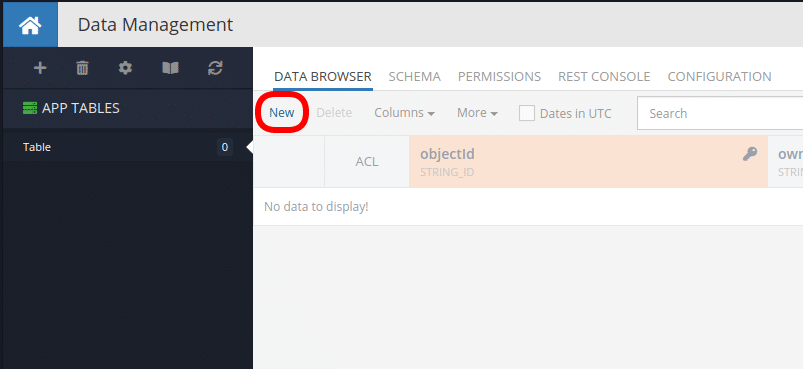
Task: Enable the Dates in UTC checkbox
Action: pos(526,113)
